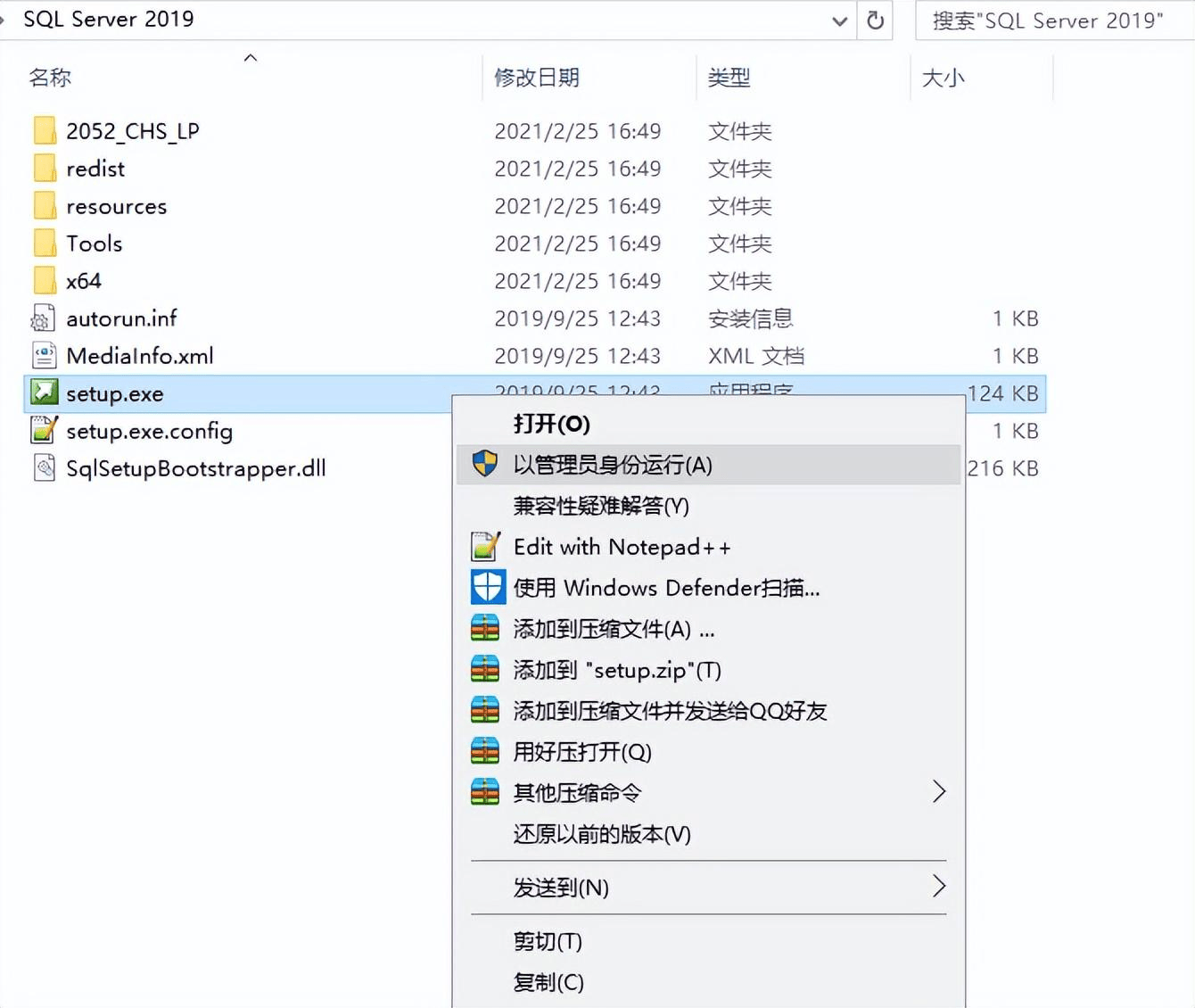Click archive icon beside 其他压缩命令

[485, 792]
